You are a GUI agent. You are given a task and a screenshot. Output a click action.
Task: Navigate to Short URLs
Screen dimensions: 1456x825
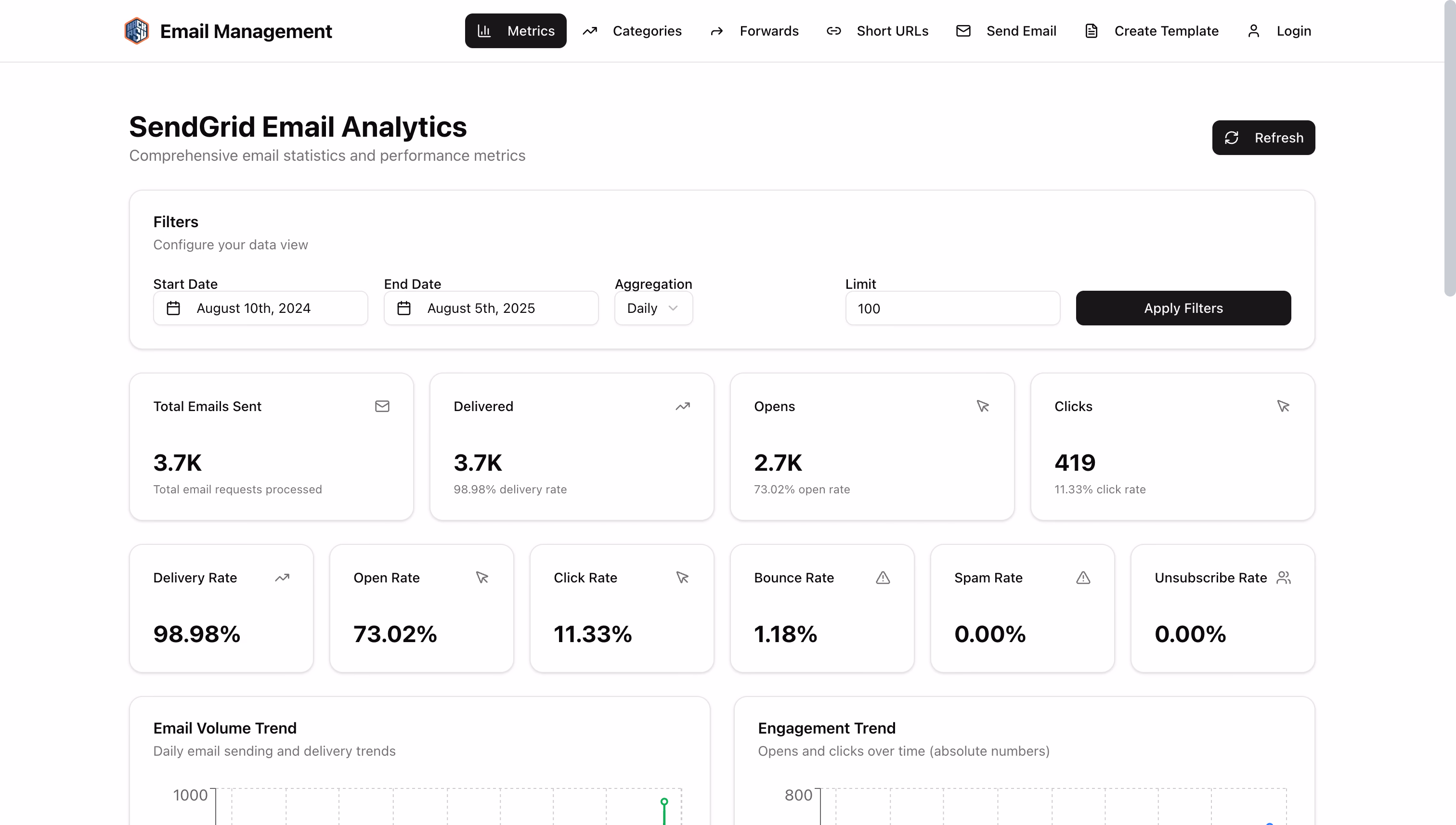pyautogui.click(x=877, y=31)
